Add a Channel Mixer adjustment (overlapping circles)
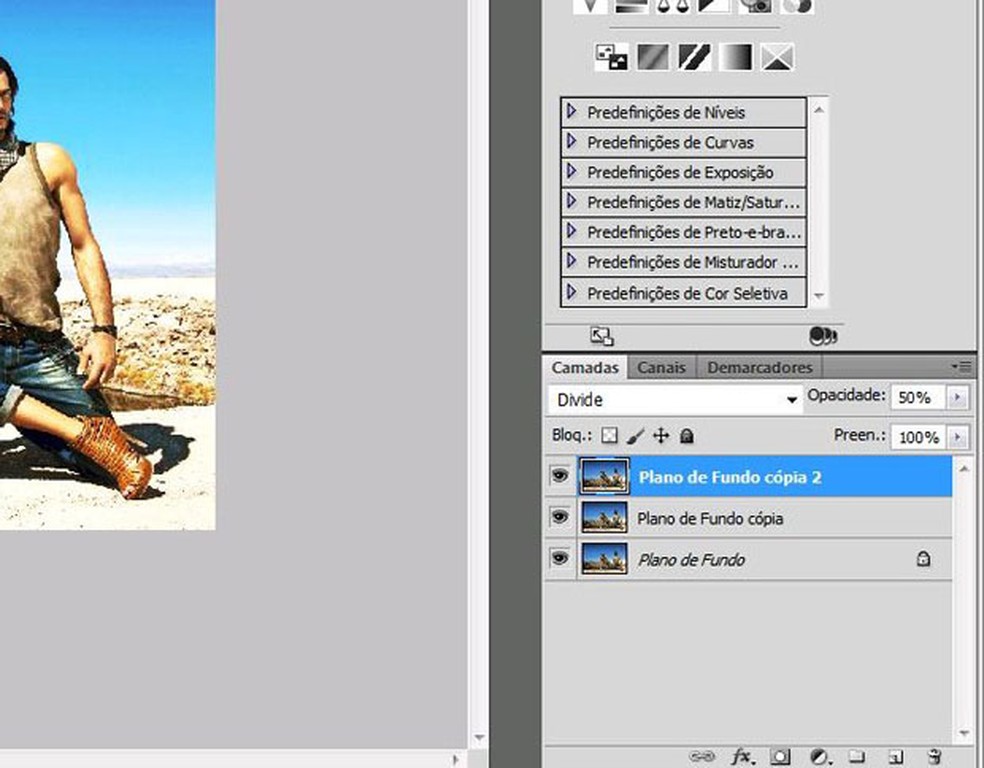Screen dimensions: 984x768 tap(797, 6)
